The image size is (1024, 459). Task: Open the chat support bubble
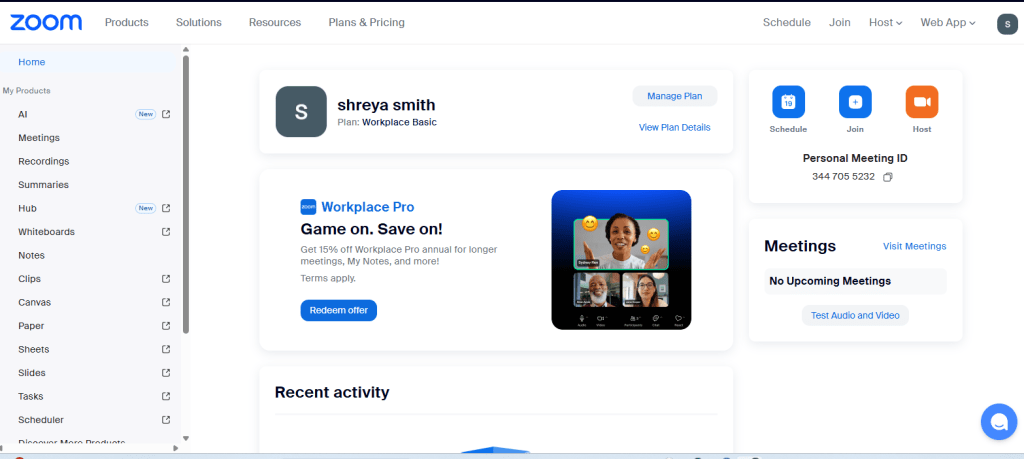point(999,422)
